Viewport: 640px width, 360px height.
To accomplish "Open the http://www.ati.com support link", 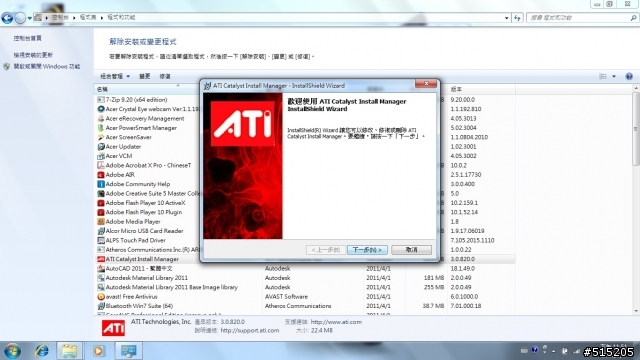I will 336,322.
